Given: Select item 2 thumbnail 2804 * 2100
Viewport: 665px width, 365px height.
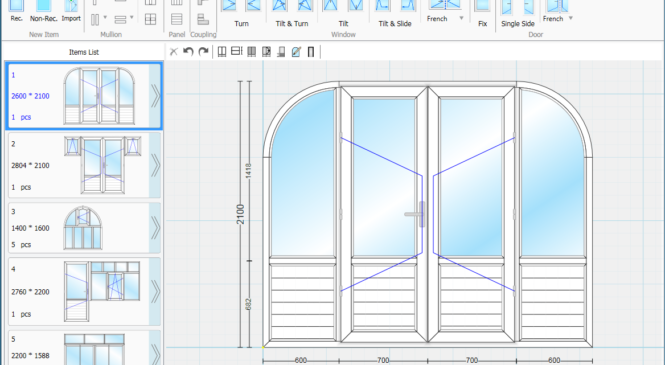Looking at the screenshot, I should (x=84, y=165).
